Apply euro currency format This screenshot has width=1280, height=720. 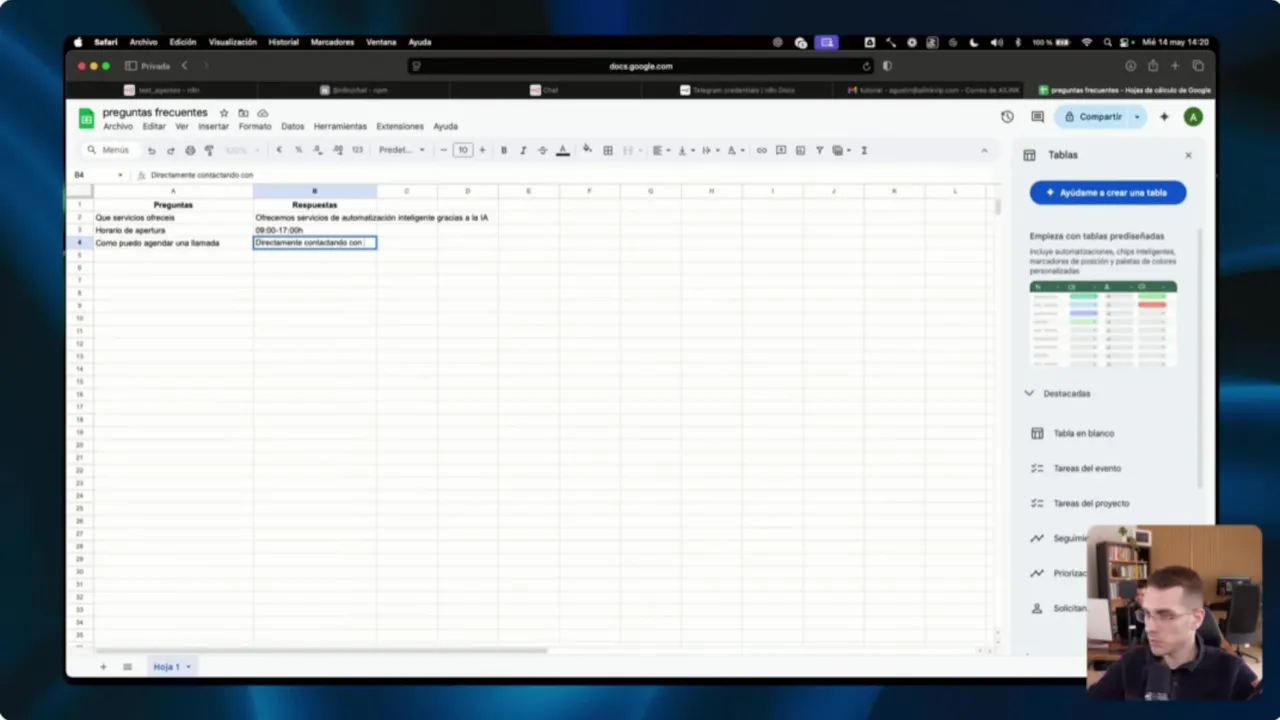(279, 150)
